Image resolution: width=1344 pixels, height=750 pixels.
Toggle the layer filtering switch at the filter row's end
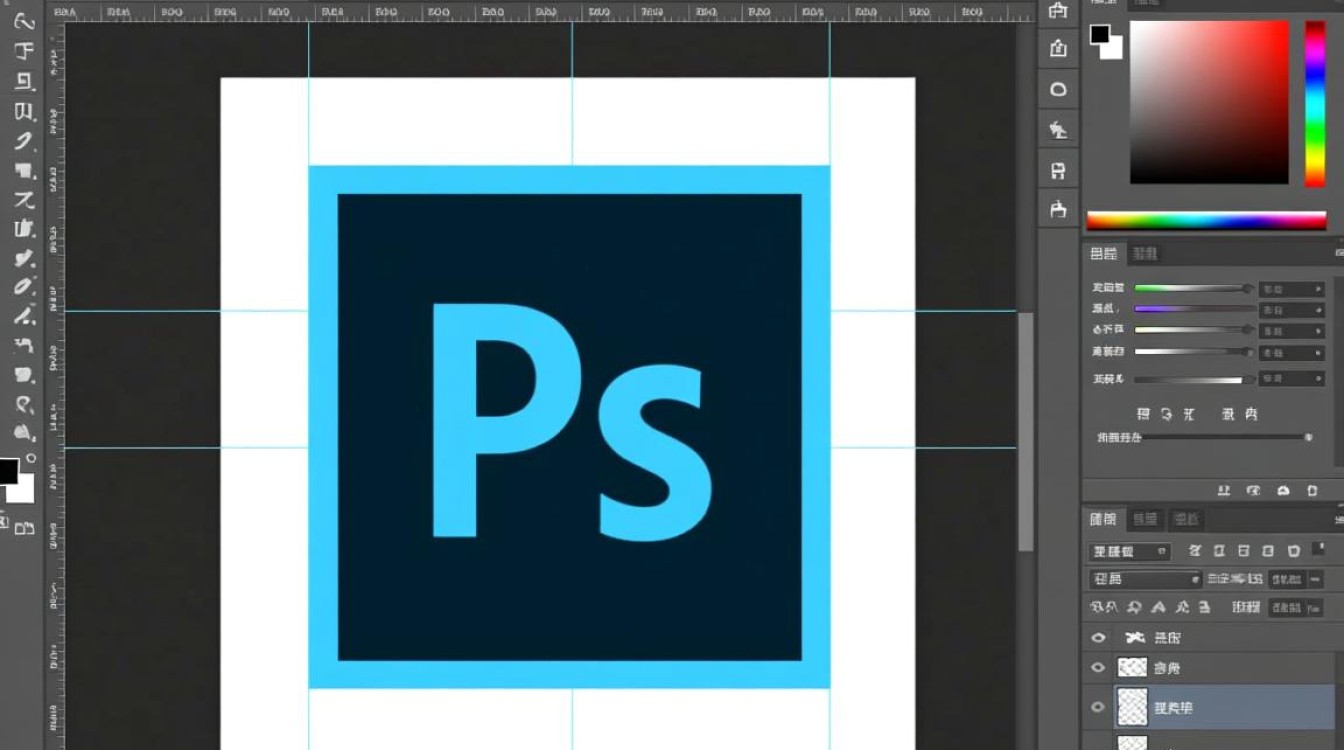[x=1318, y=548]
